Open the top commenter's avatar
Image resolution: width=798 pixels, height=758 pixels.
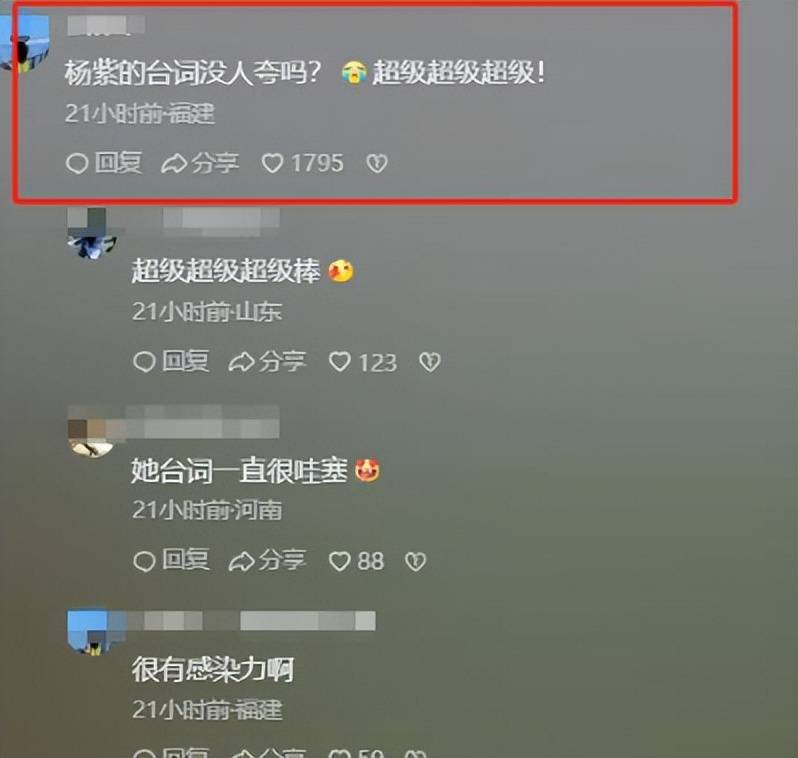tap(24, 43)
